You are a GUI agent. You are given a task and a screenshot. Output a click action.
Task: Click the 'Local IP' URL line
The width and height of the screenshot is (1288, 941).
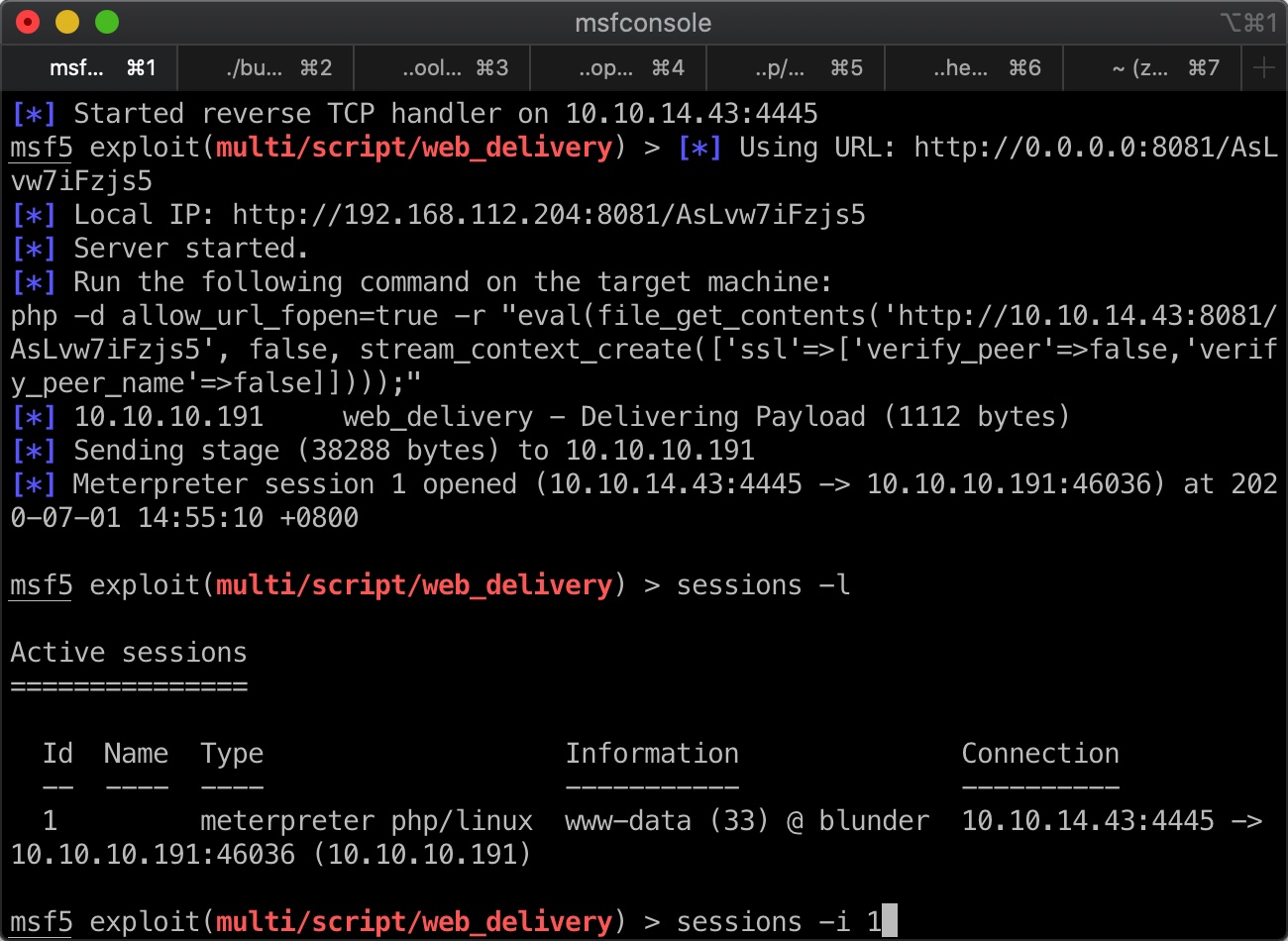point(438,215)
